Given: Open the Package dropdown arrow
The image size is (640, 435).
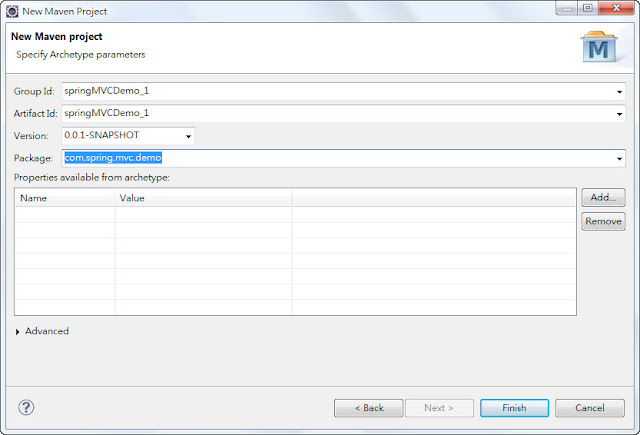Looking at the screenshot, I should (x=619, y=158).
